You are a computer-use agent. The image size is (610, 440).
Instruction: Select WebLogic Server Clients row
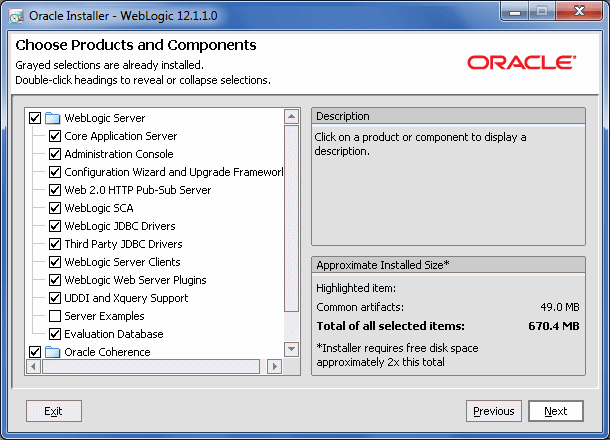point(122,262)
